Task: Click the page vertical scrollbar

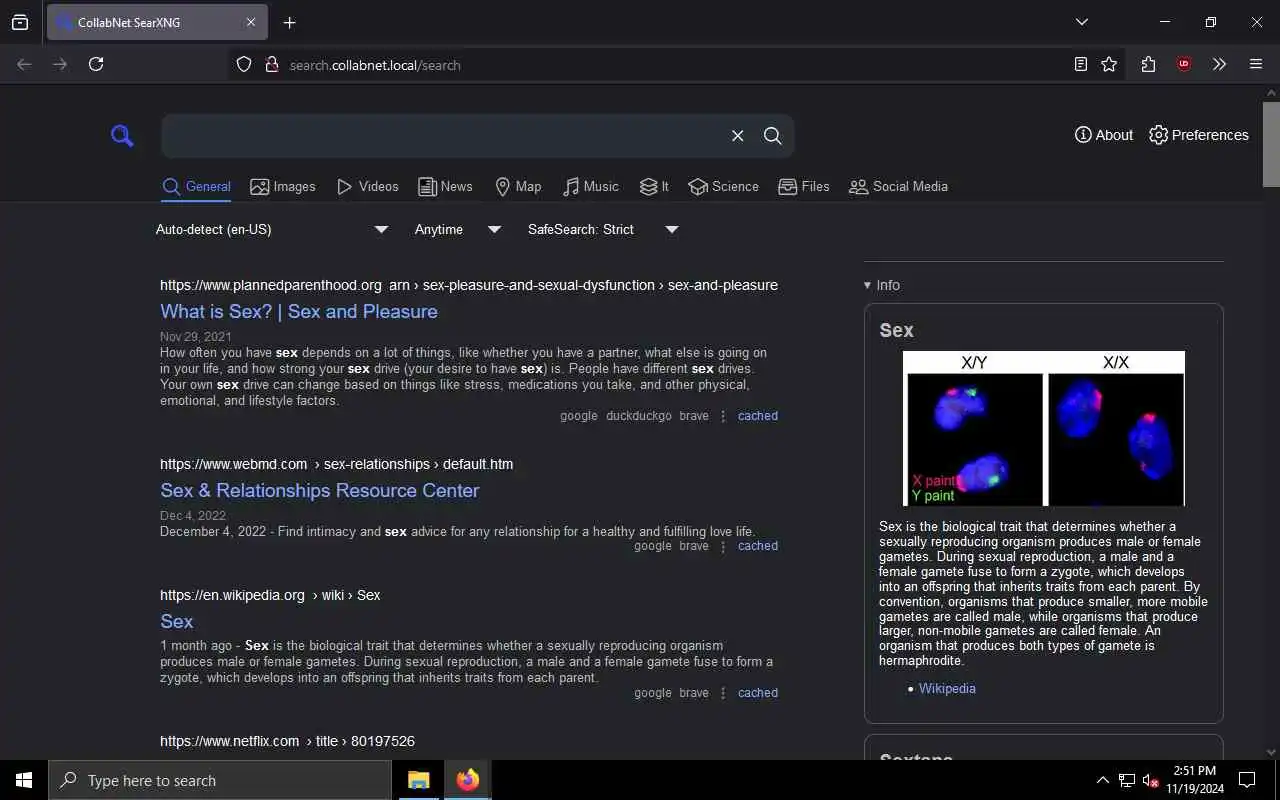Action: point(1271,143)
